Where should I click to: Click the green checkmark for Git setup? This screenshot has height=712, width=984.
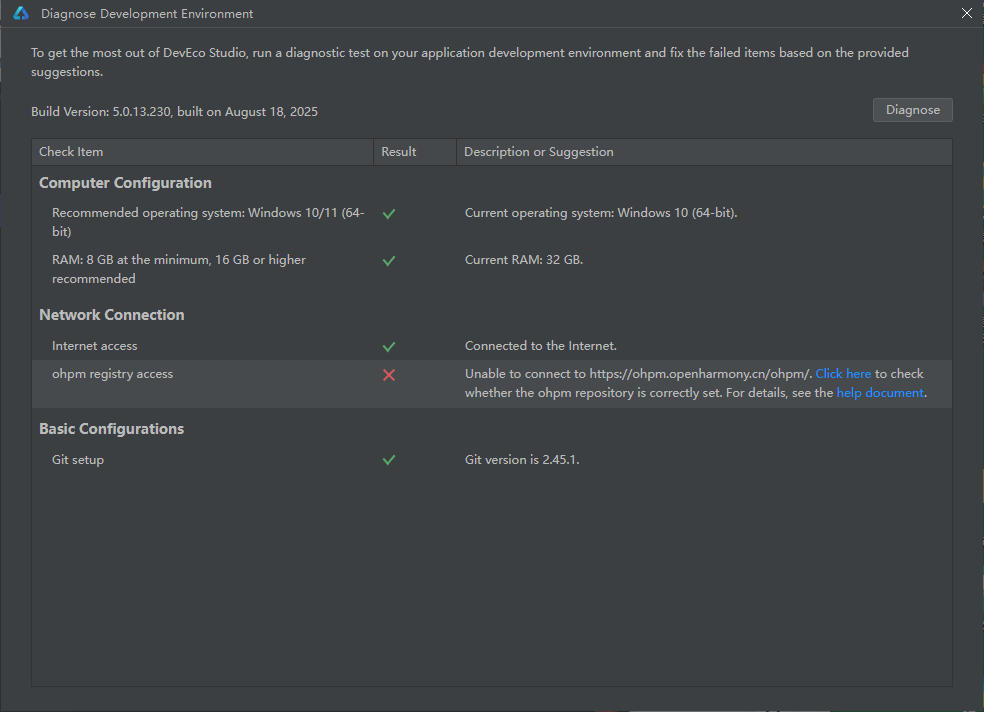[x=389, y=460]
